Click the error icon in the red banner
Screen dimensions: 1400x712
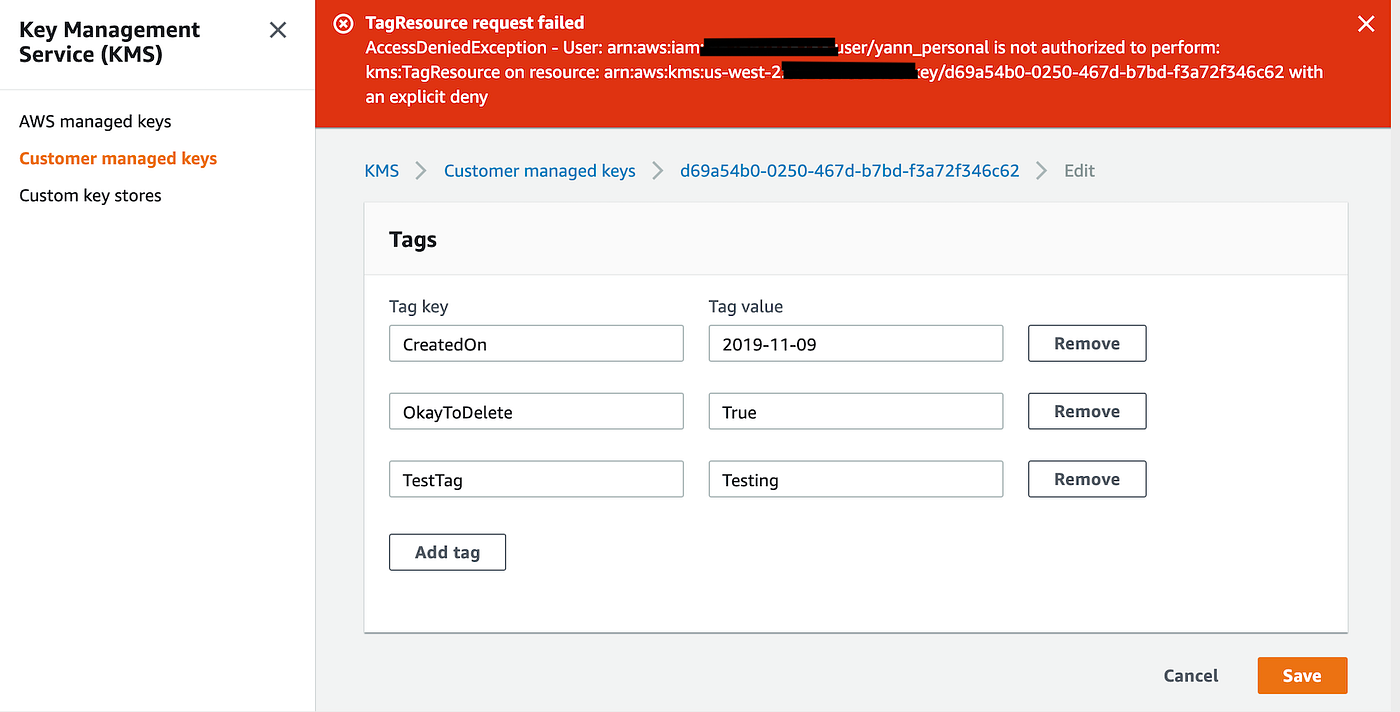343,23
